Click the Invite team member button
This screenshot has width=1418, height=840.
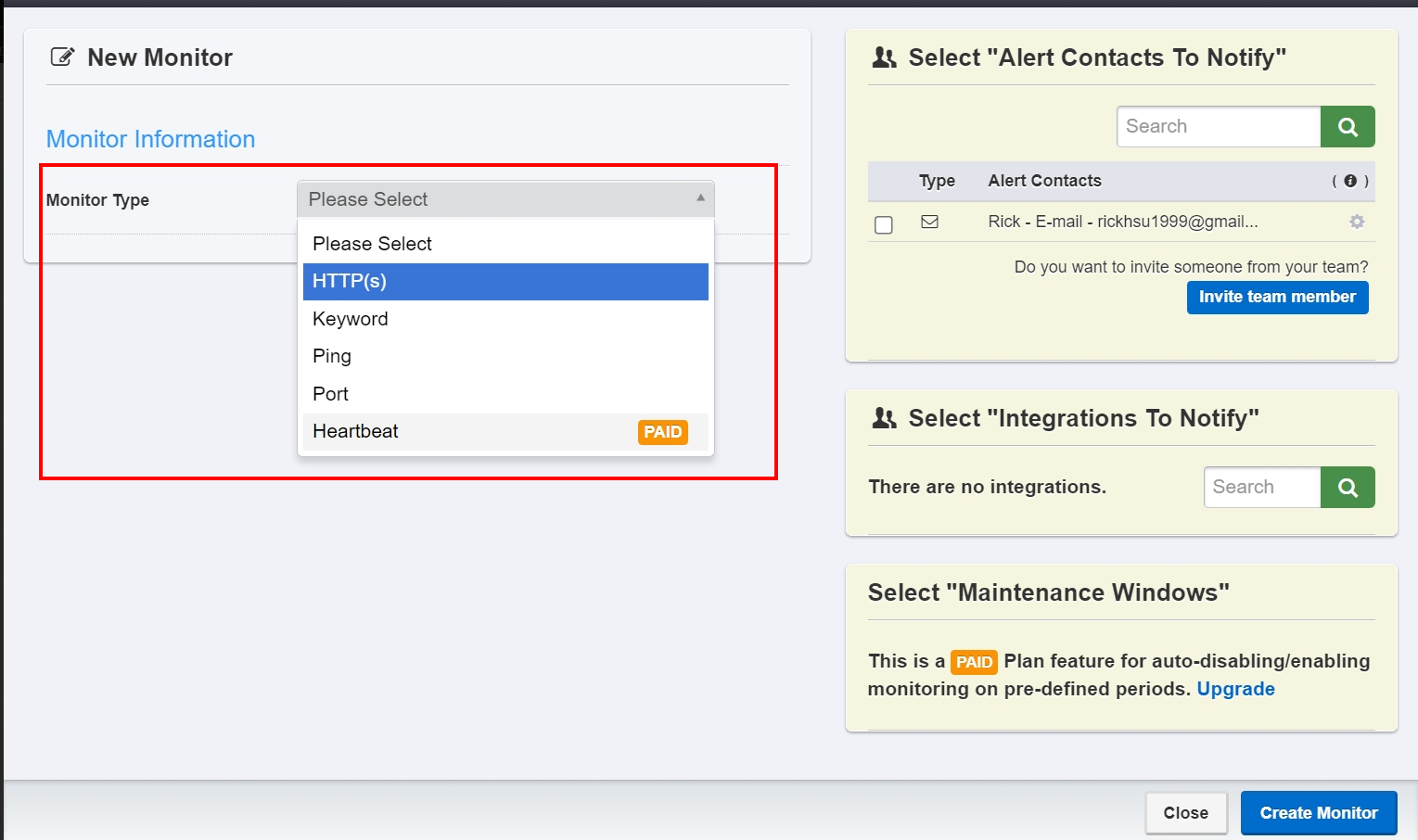point(1277,298)
